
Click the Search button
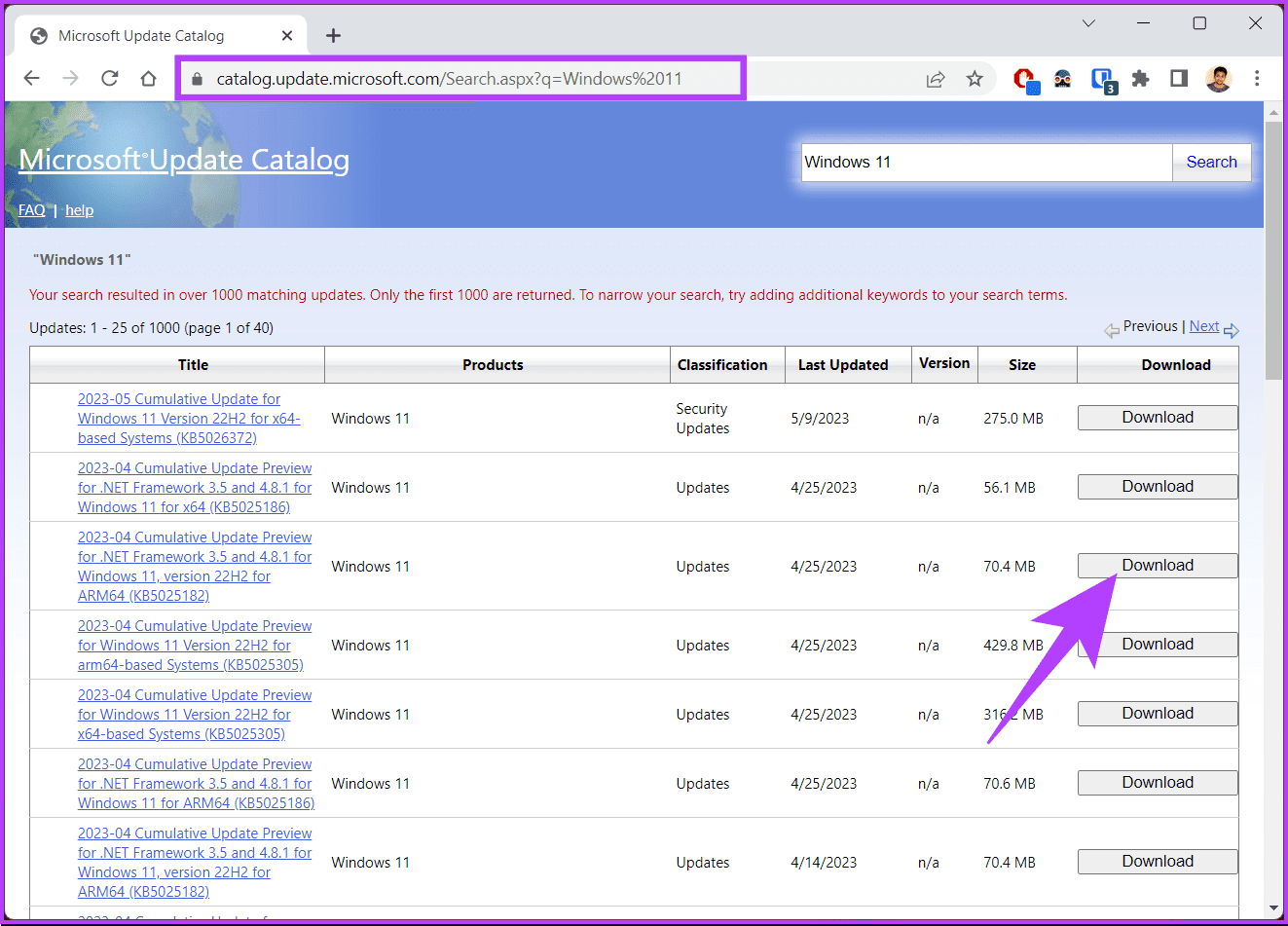pyautogui.click(x=1211, y=163)
